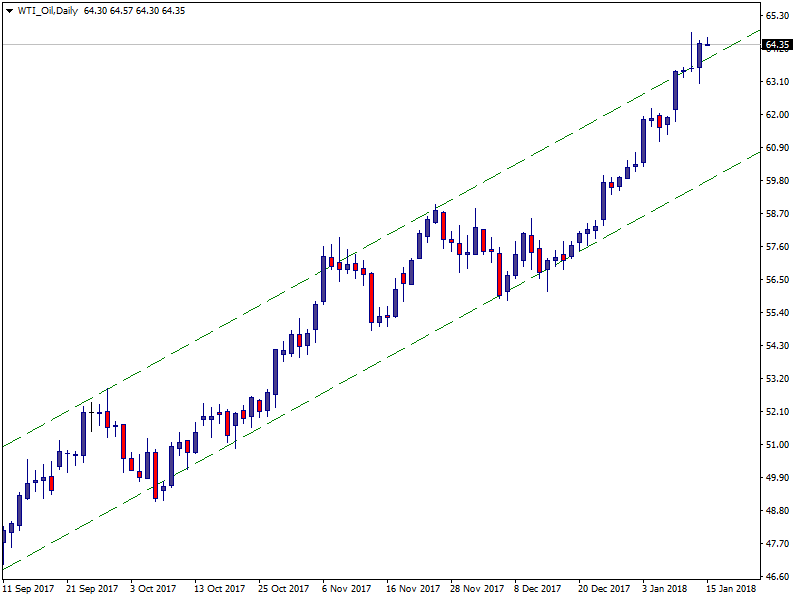Click the 6 Nov 2017 date label

tap(347, 589)
